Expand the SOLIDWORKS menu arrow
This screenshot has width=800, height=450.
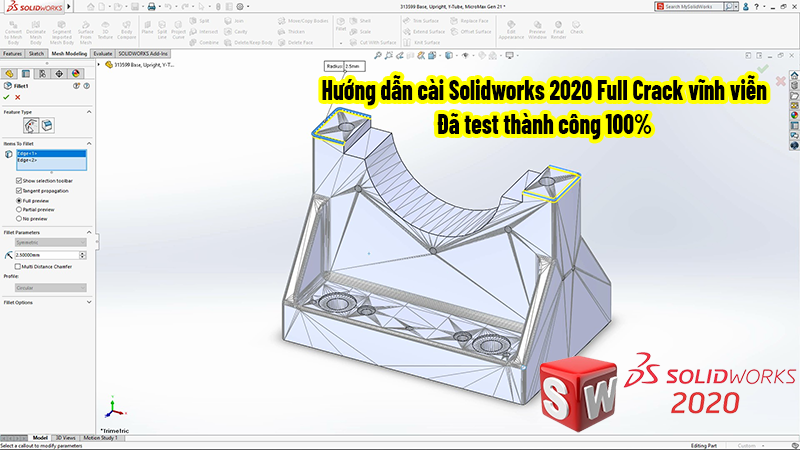click(x=69, y=7)
